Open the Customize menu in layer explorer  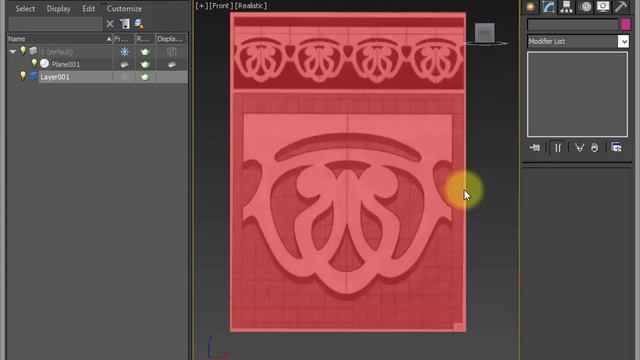pos(124,9)
